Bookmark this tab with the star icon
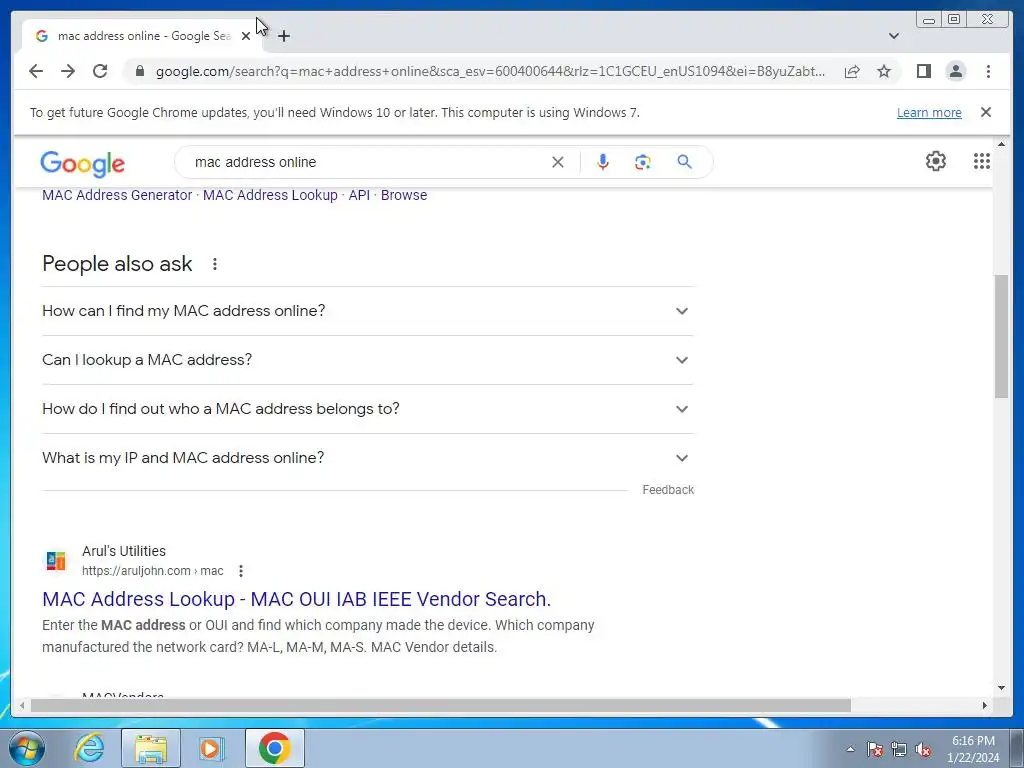The image size is (1024, 768). coord(884,71)
